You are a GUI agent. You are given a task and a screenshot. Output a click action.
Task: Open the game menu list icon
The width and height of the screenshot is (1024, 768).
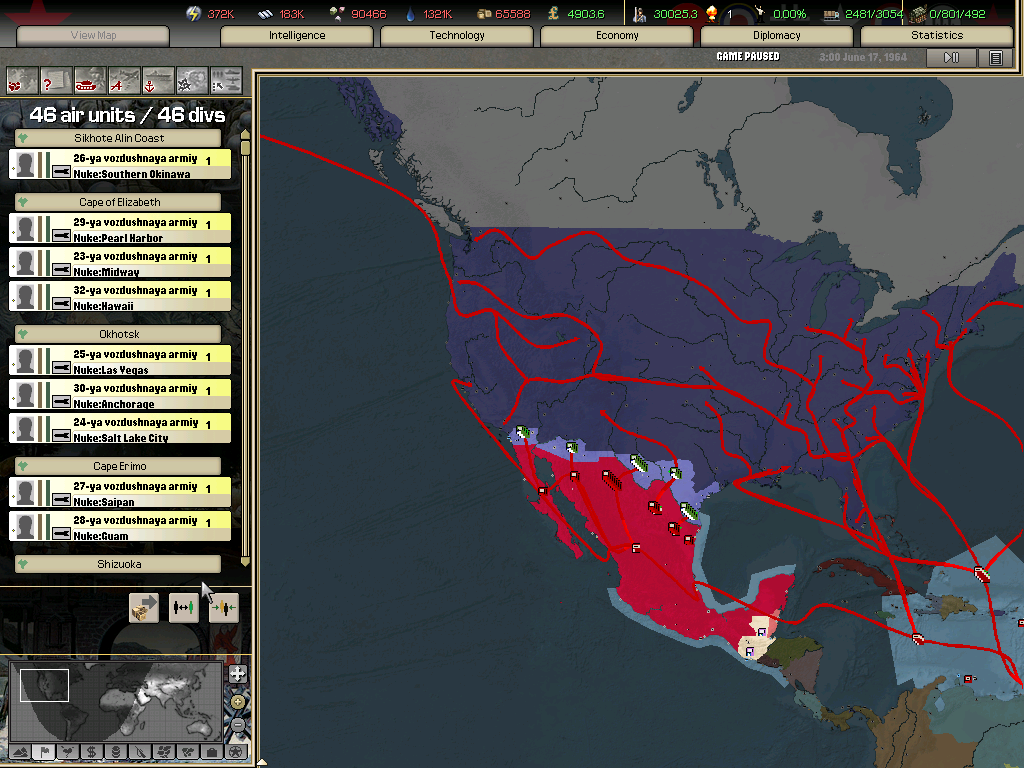tap(995, 58)
